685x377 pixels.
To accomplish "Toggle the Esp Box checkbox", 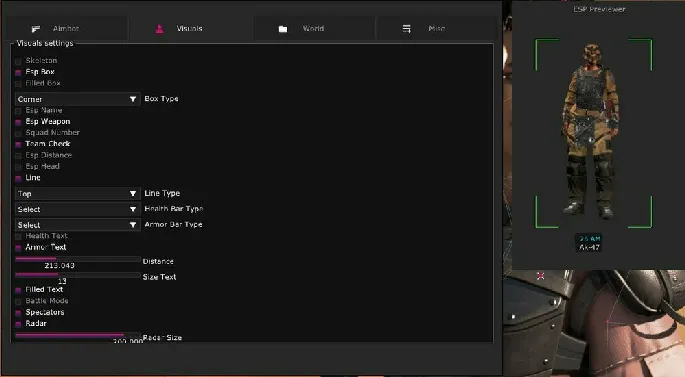I will (18, 73).
